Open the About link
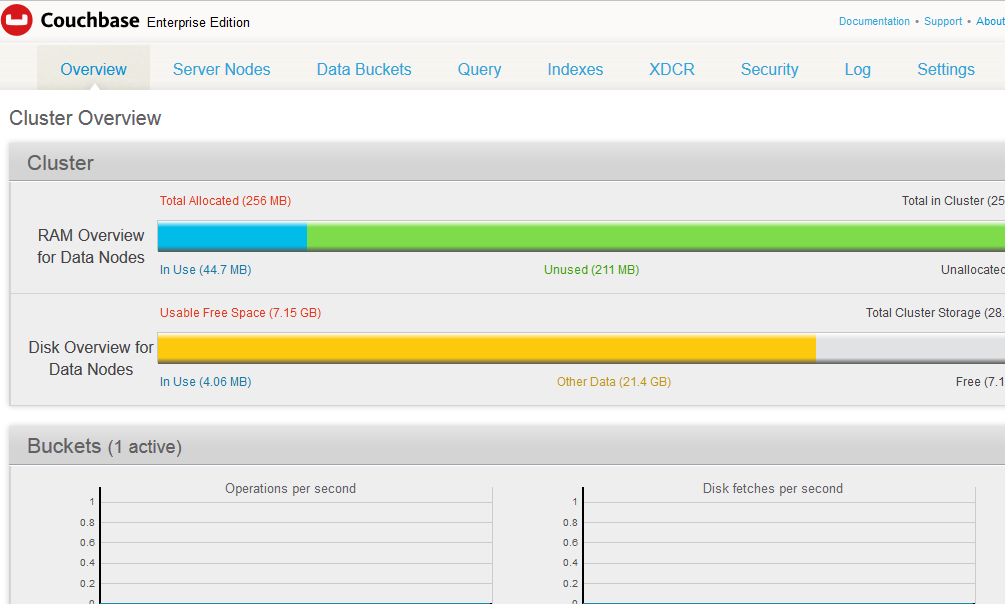The image size is (1005, 604). 990,21
